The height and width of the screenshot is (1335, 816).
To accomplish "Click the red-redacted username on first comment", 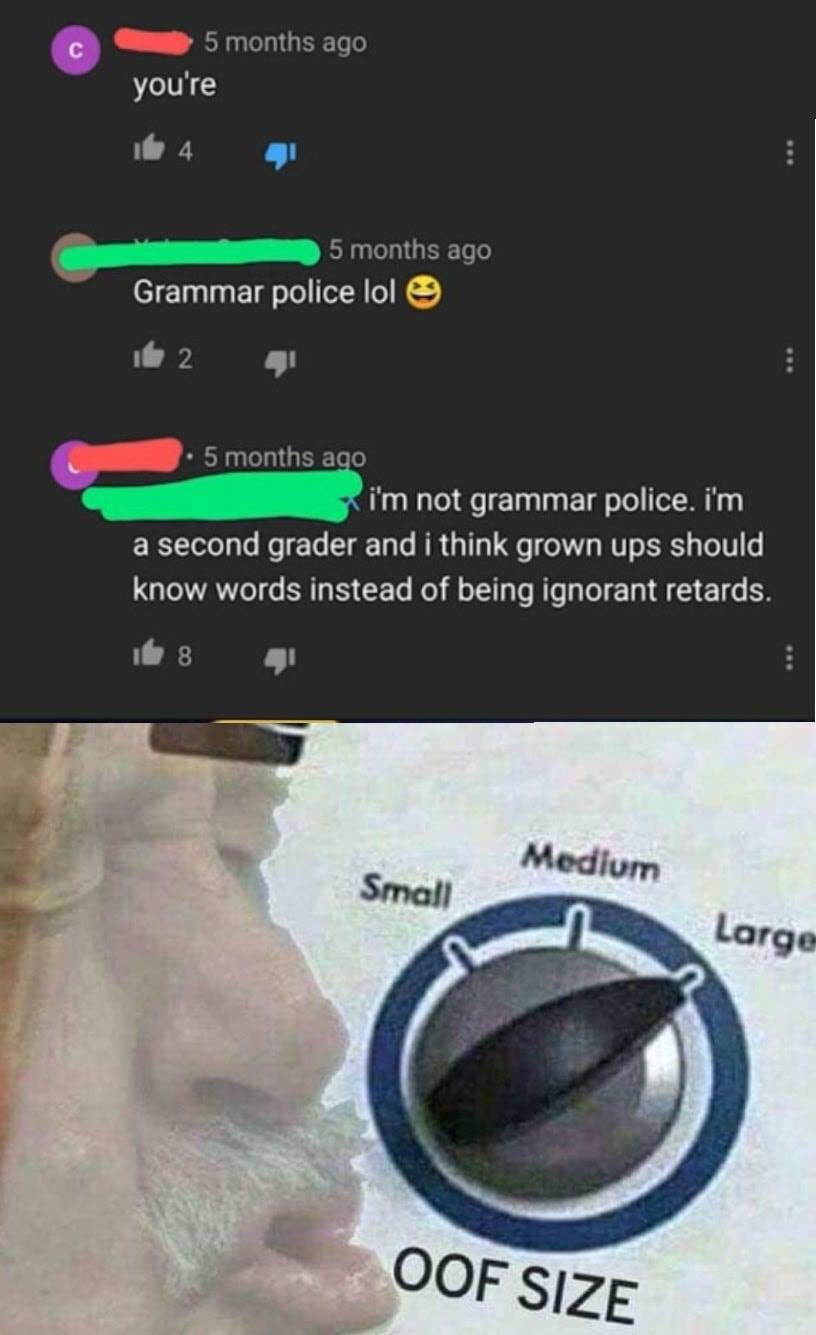I will pos(153,41).
